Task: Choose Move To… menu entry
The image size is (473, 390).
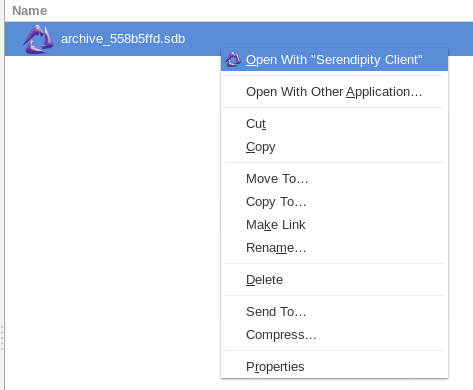Action: 334,179
